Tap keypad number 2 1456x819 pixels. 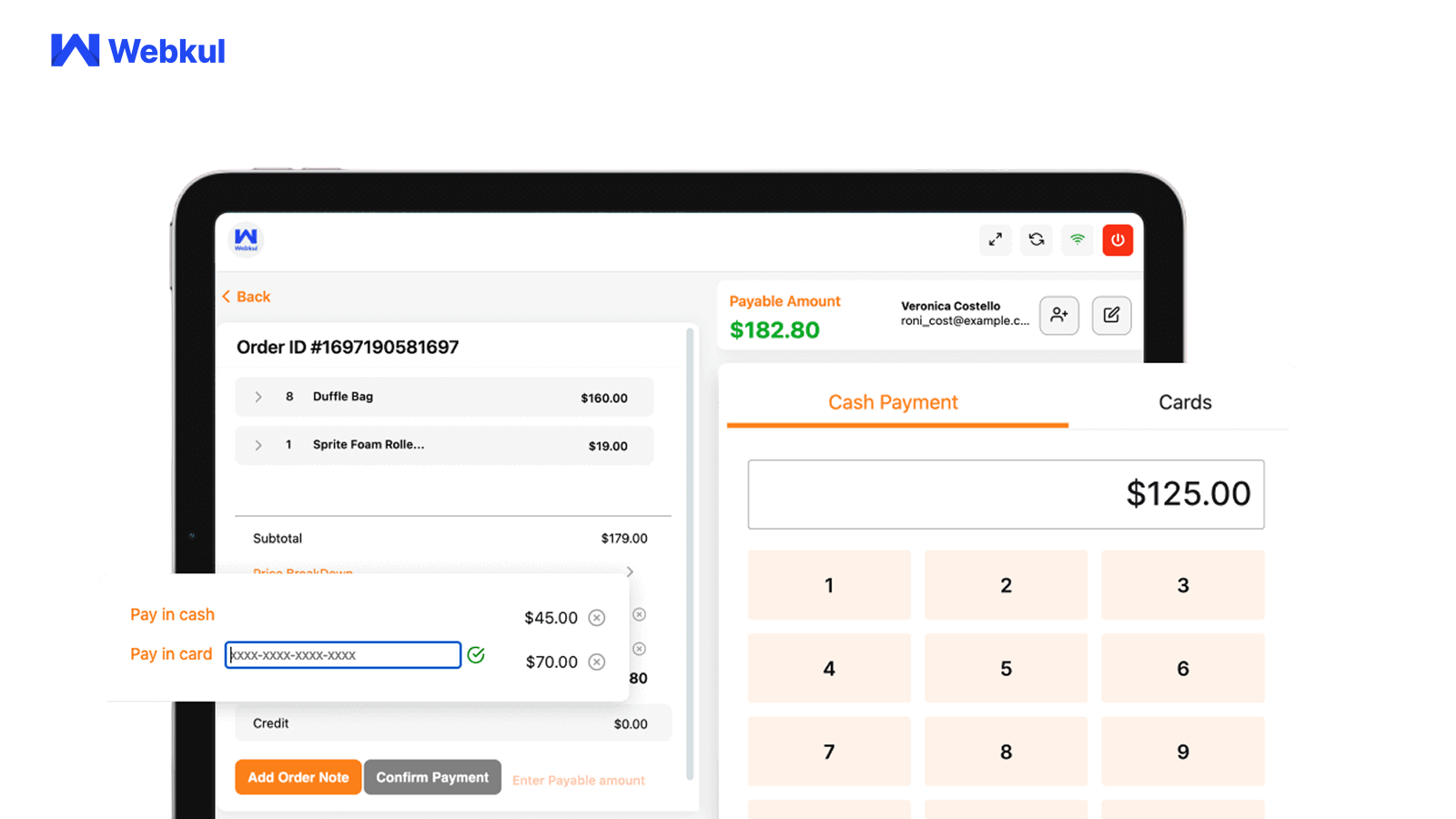click(x=1006, y=585)
